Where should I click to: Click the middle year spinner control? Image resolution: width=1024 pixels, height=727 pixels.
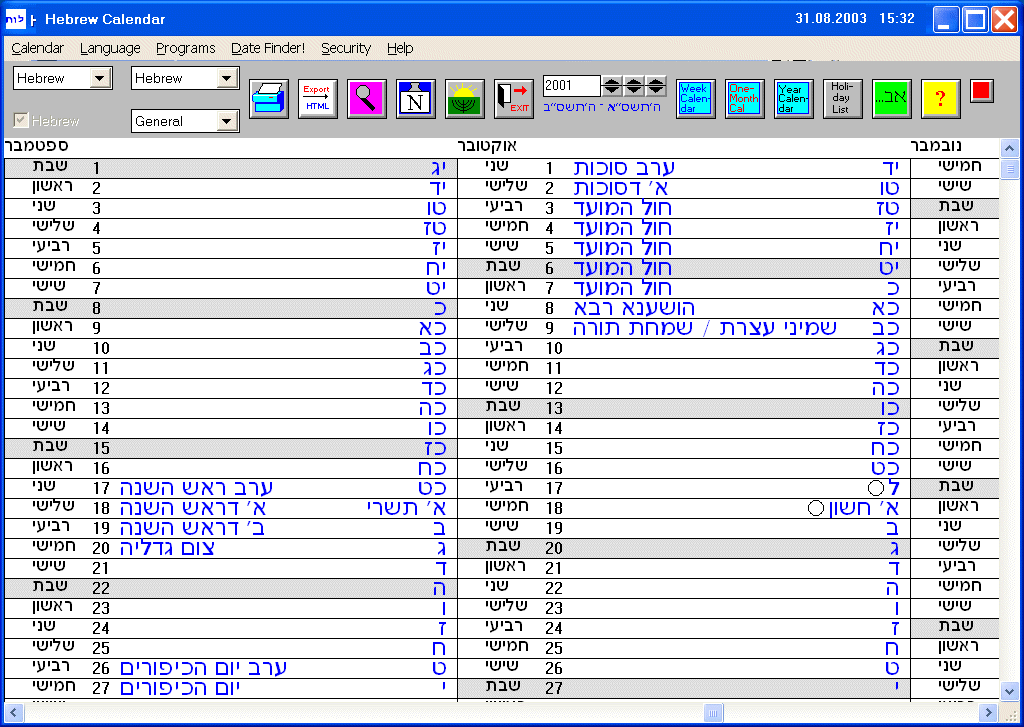pyautogui.click(x=633, y=86)
